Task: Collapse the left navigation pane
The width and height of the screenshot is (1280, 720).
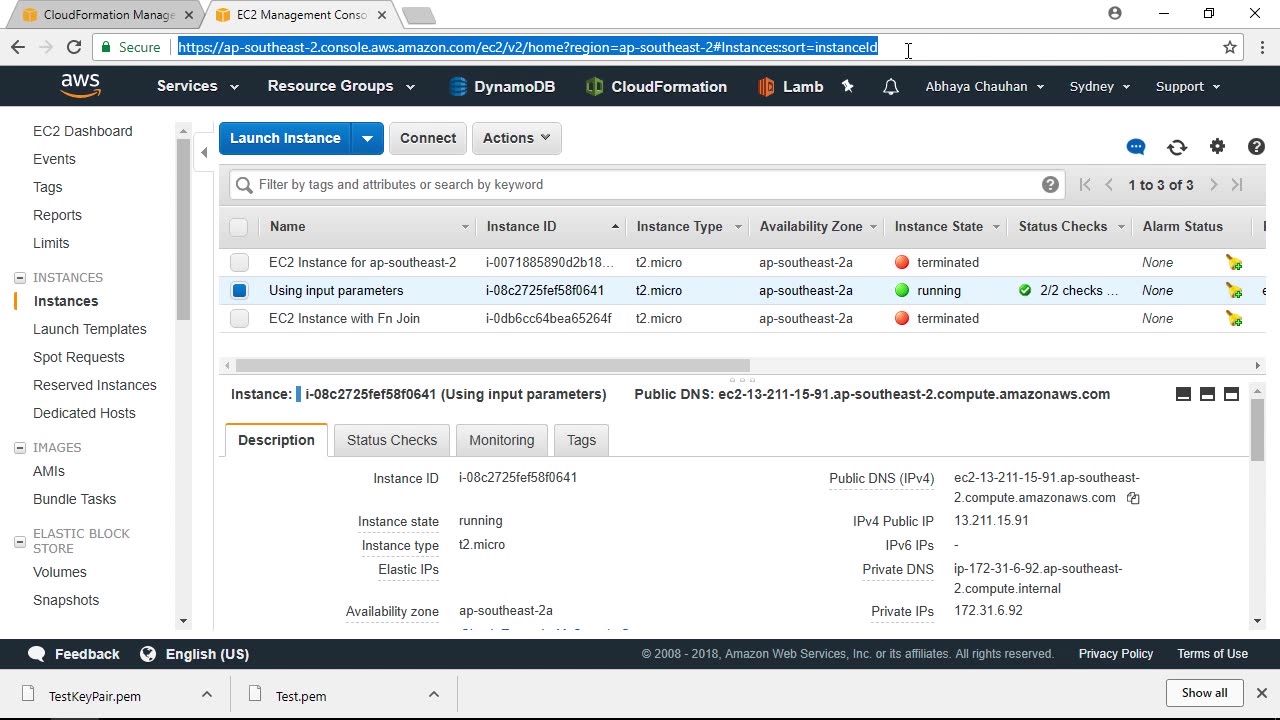Action: click(204, 153)
